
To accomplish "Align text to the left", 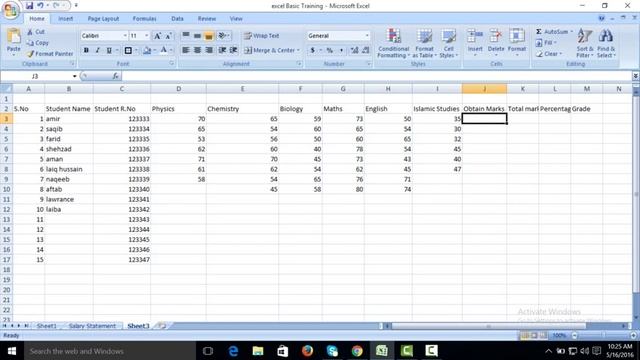I will pyautogui.click(x=186, y=50).
